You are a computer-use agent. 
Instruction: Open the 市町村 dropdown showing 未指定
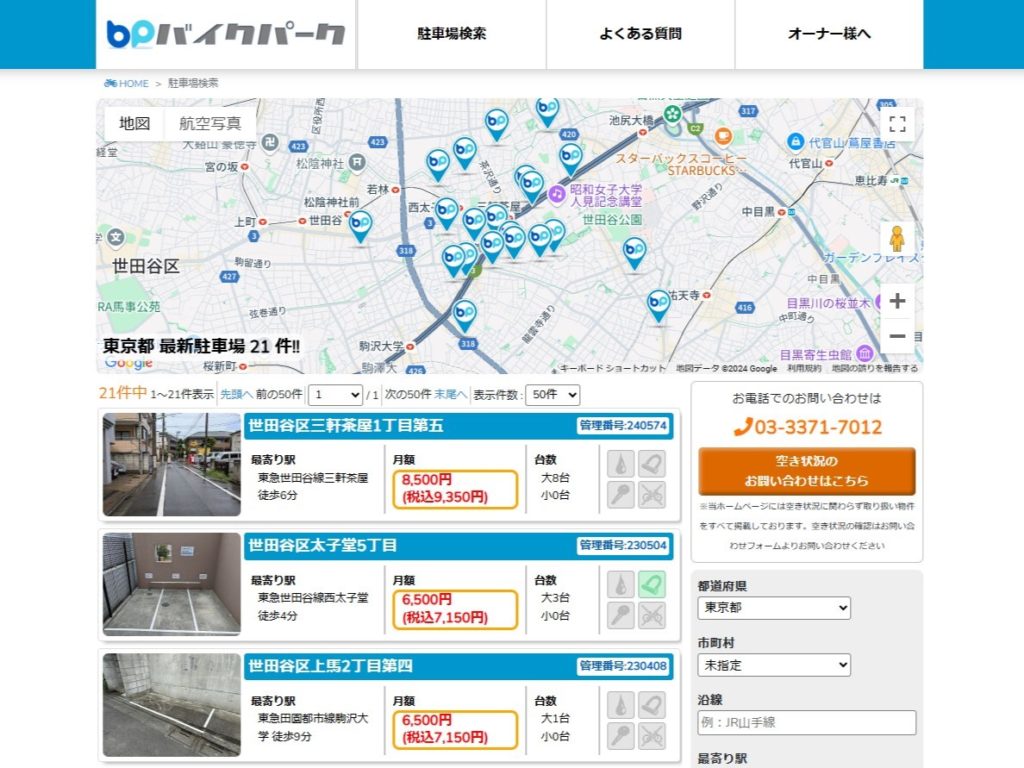tap(774, 665)
